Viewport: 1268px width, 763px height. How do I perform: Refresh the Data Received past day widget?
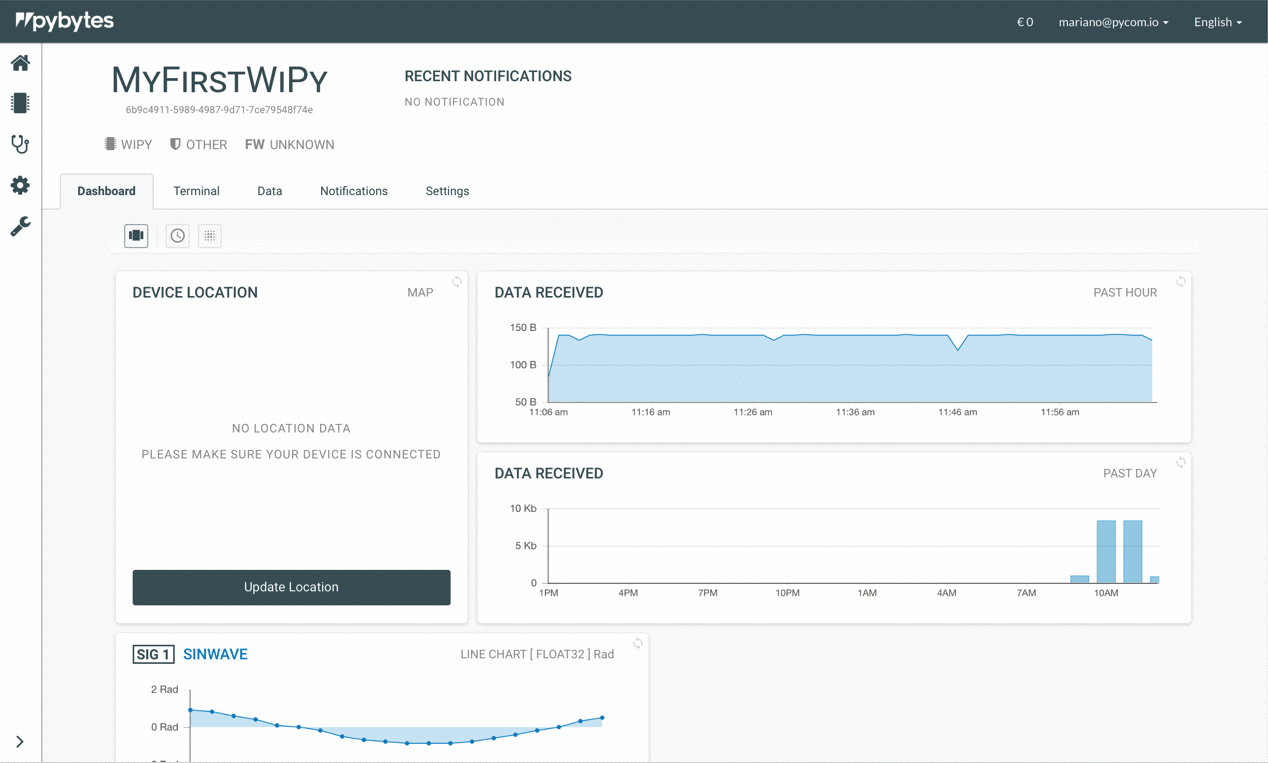(1181, 463)
